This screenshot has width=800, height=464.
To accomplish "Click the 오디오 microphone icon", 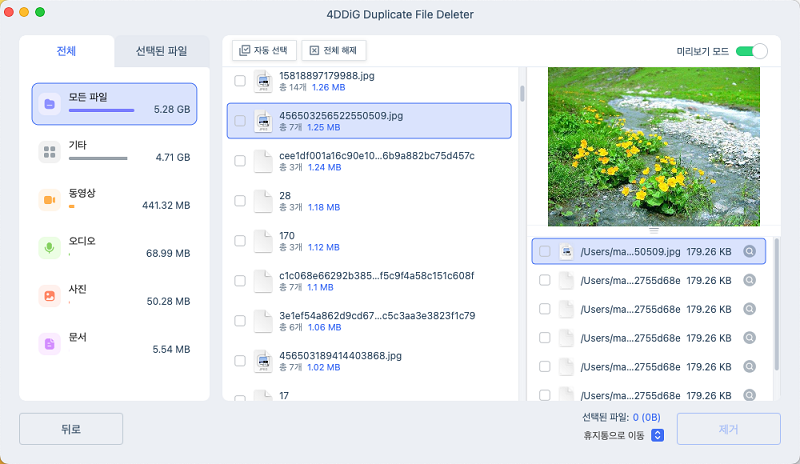I will tap(49, 248).
